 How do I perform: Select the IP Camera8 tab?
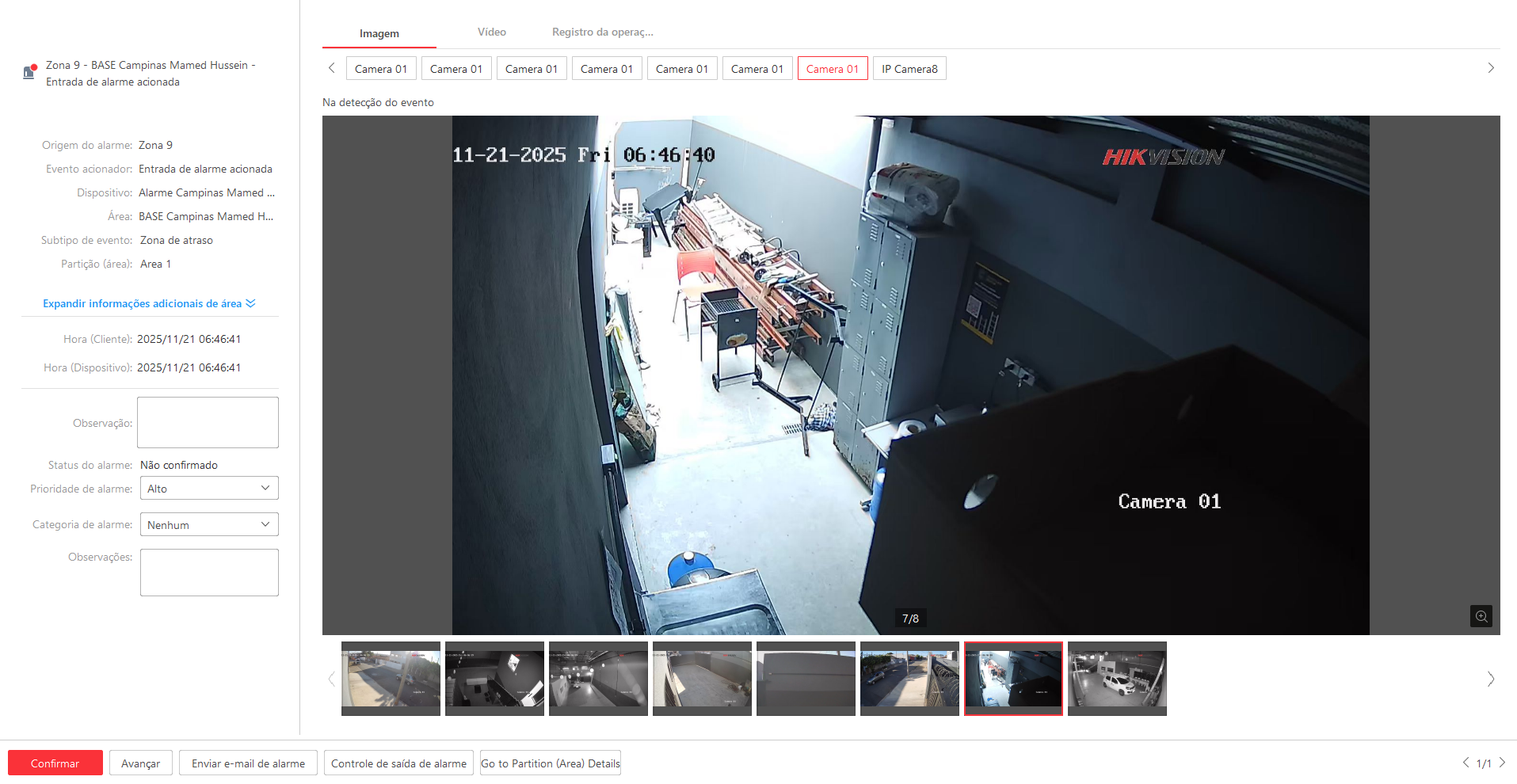tap(909, 69)
